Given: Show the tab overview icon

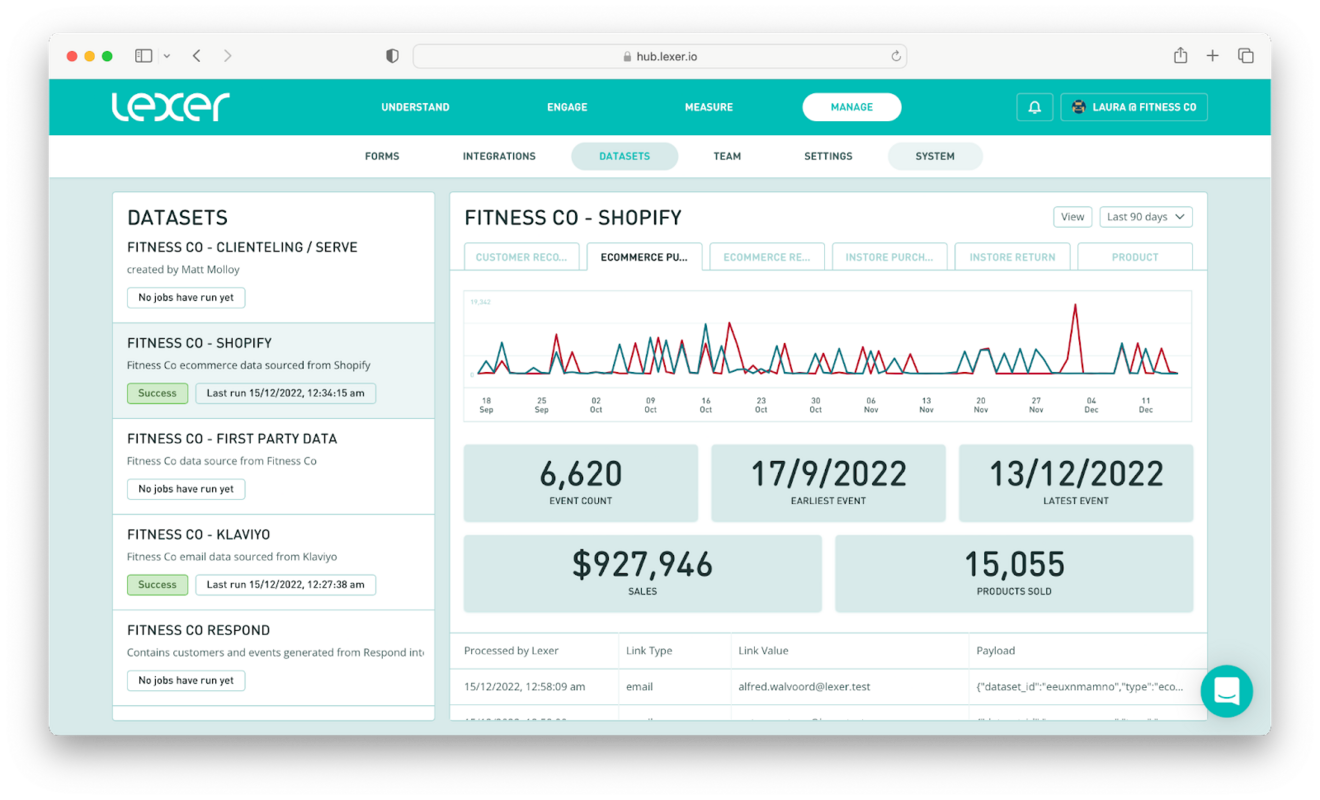Looking at the screenshot, I should pos(1245,55).
